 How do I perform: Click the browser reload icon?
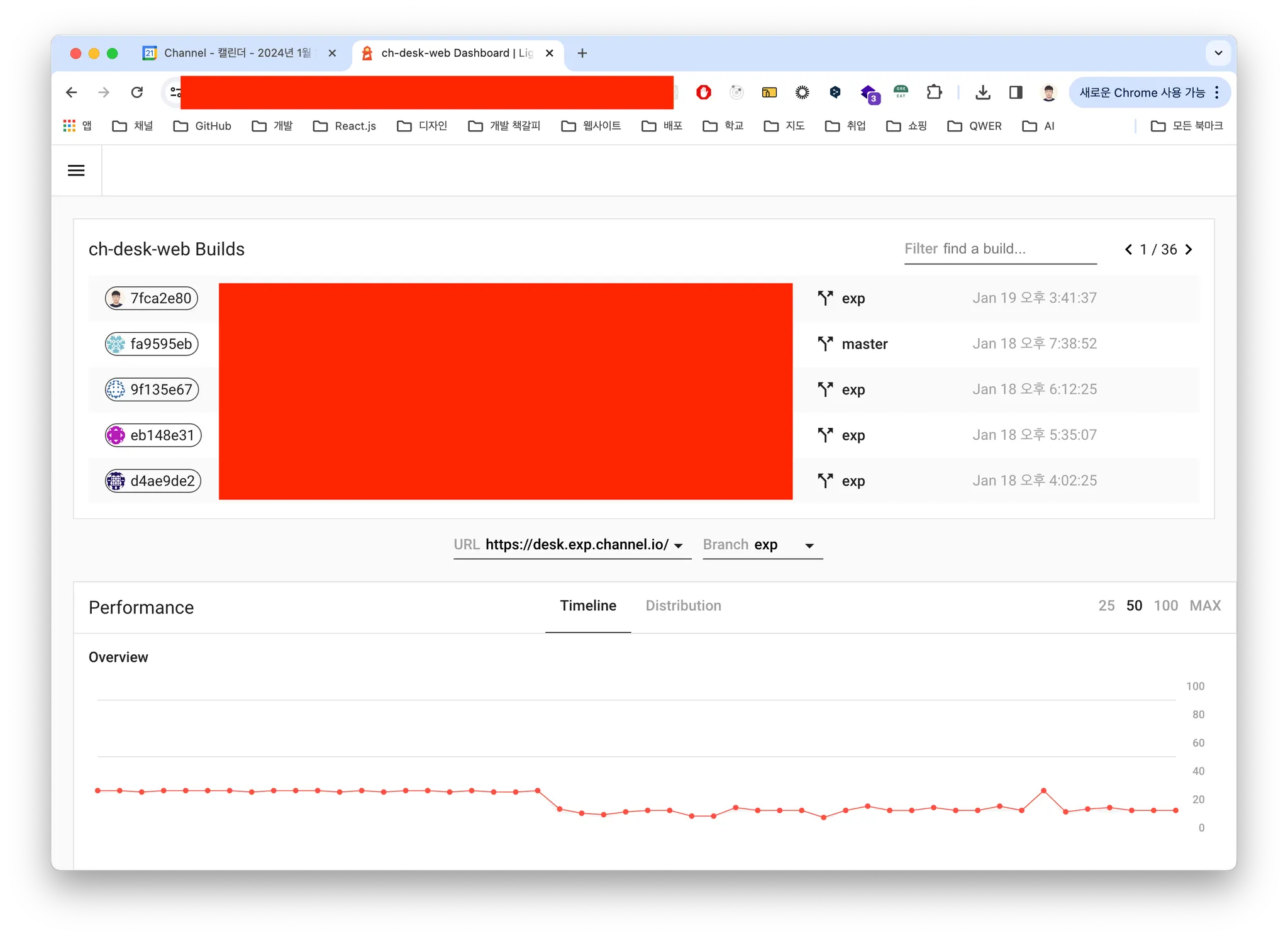[x=136, y=92]
